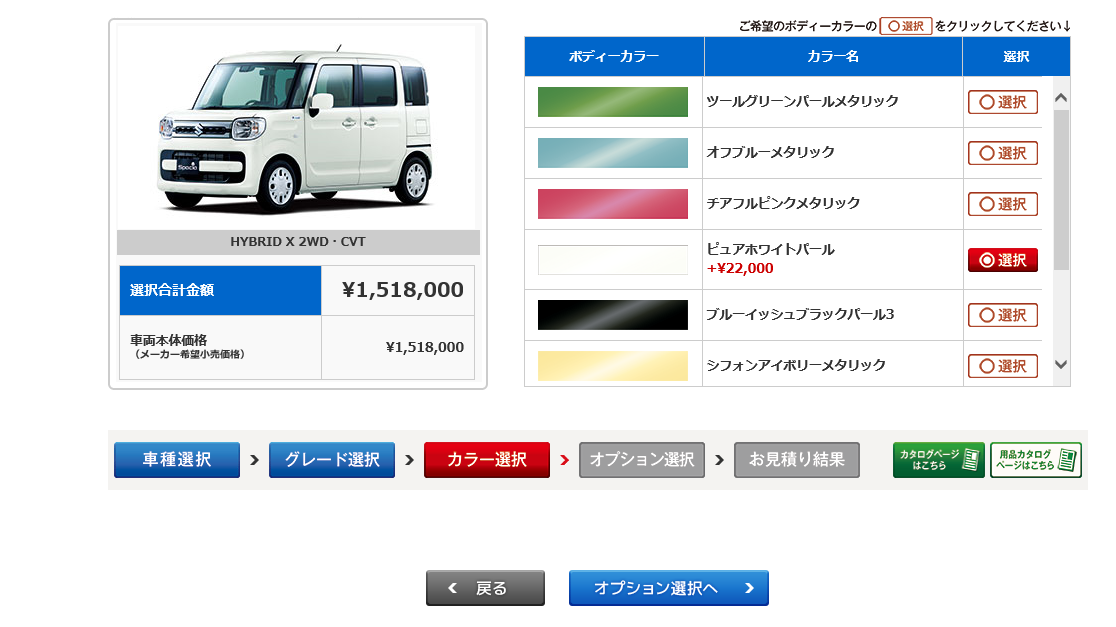
Task: Click the color list scrollbar thumb
Action: click(1061, 189)
